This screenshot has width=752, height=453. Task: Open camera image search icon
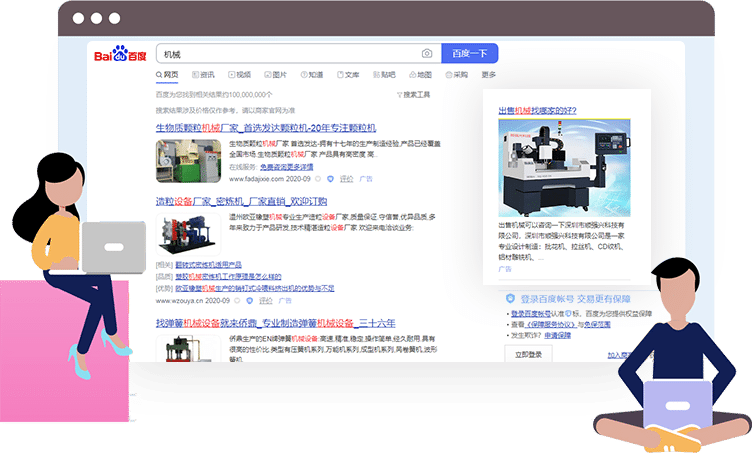(x=427, y=54)
